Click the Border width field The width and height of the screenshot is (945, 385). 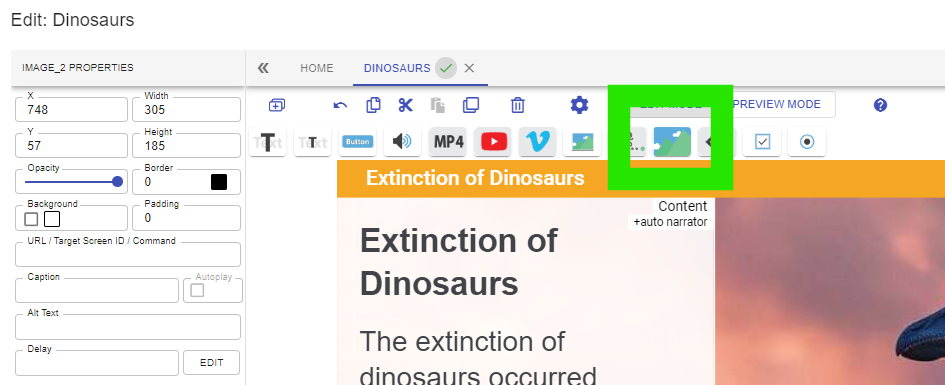pos(171,181)
